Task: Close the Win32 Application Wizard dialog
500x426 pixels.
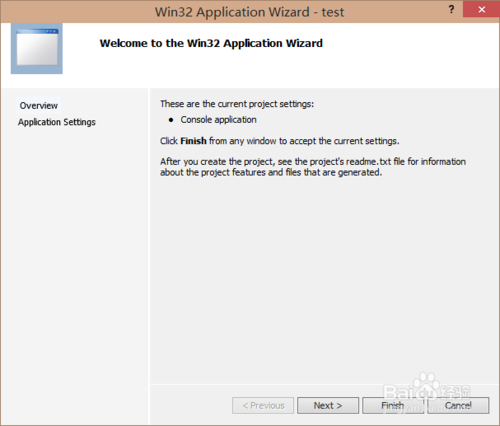Action: pos(481,9)
